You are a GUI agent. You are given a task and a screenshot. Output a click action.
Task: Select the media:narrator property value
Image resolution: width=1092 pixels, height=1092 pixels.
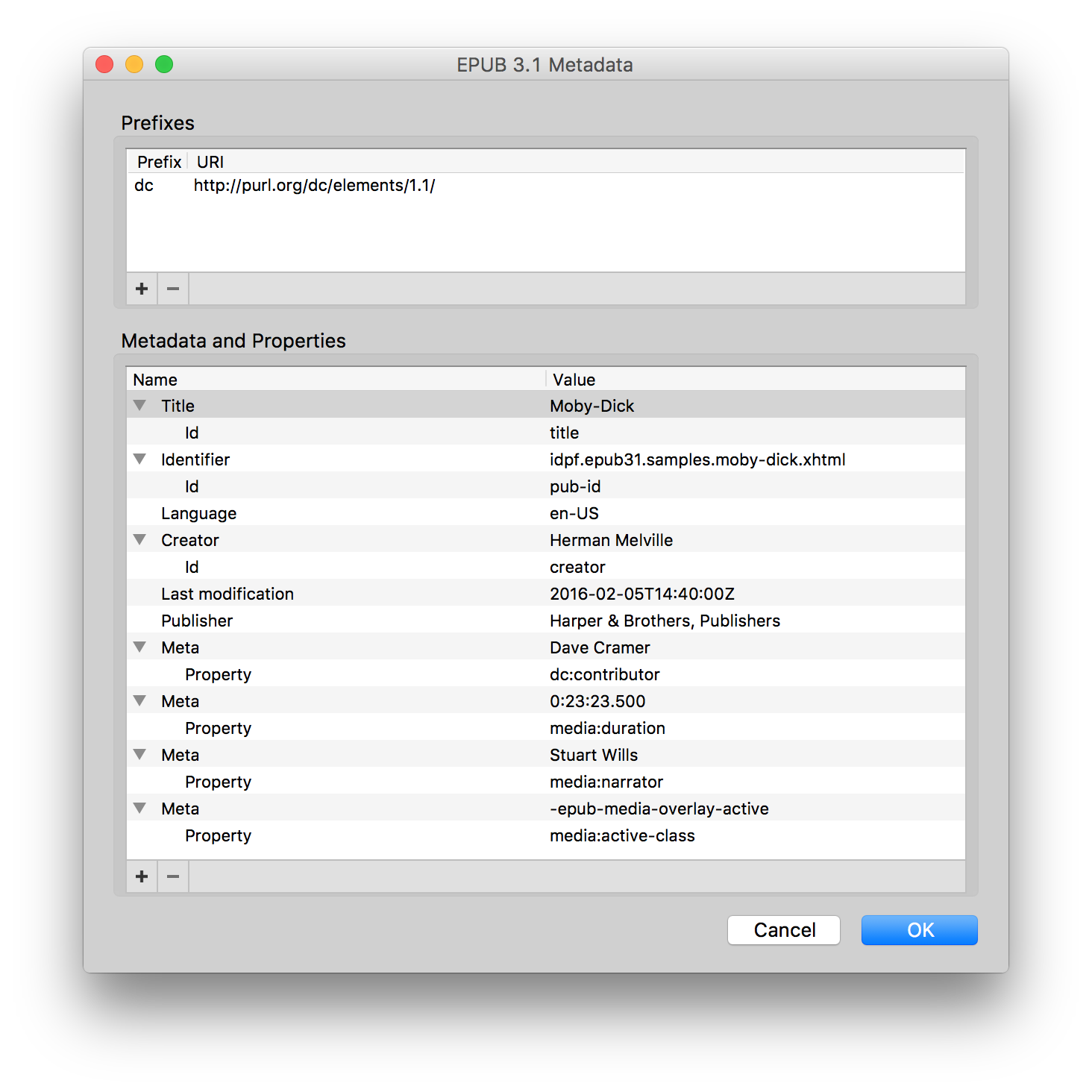click(606, 782)
